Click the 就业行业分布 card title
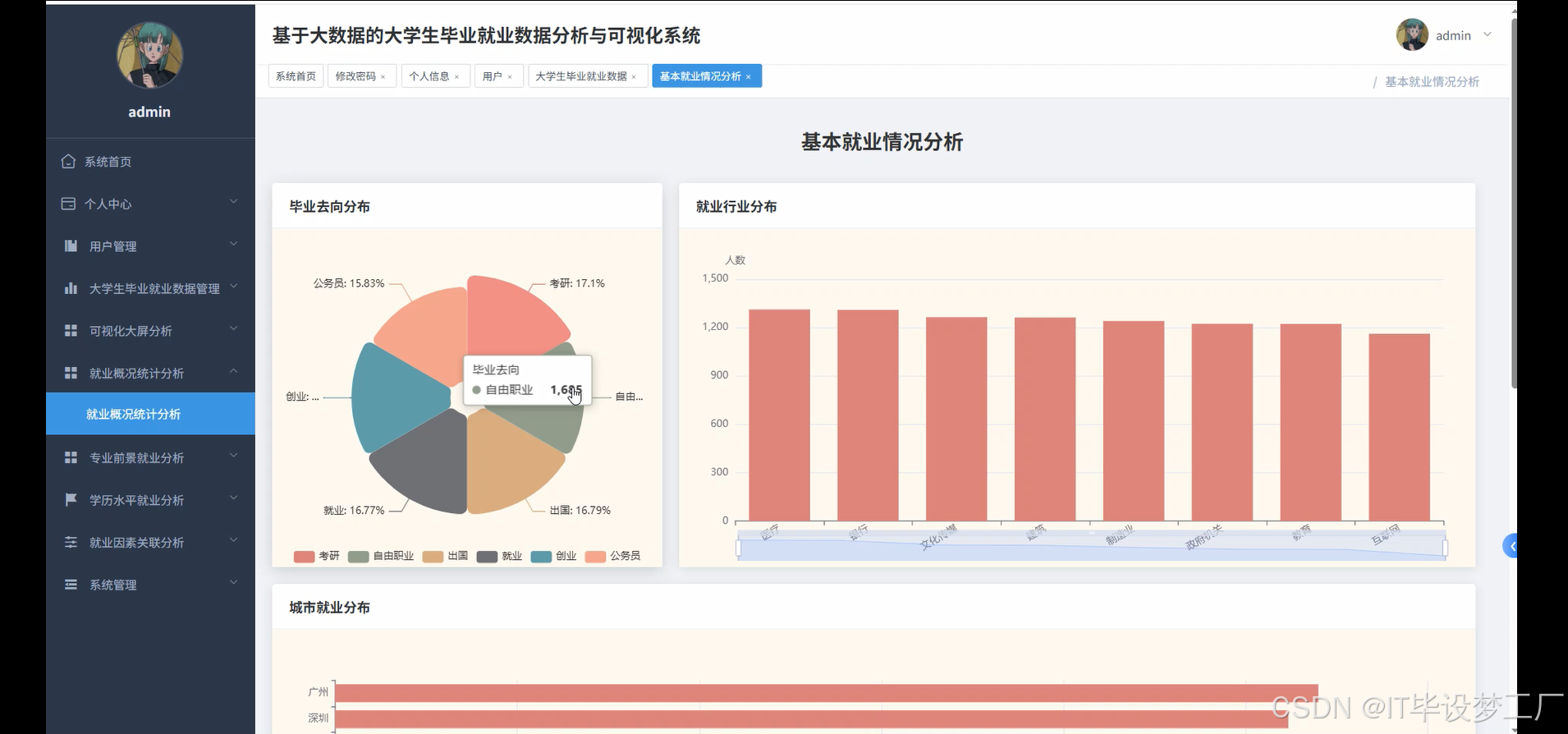The image size is (1568, 734). (x=736, y=206)
